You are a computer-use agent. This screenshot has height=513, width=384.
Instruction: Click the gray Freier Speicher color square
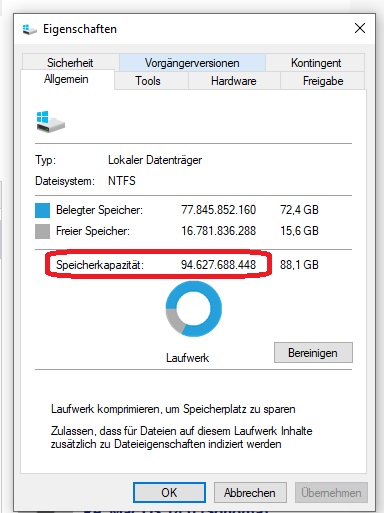(x=42, y=231)
